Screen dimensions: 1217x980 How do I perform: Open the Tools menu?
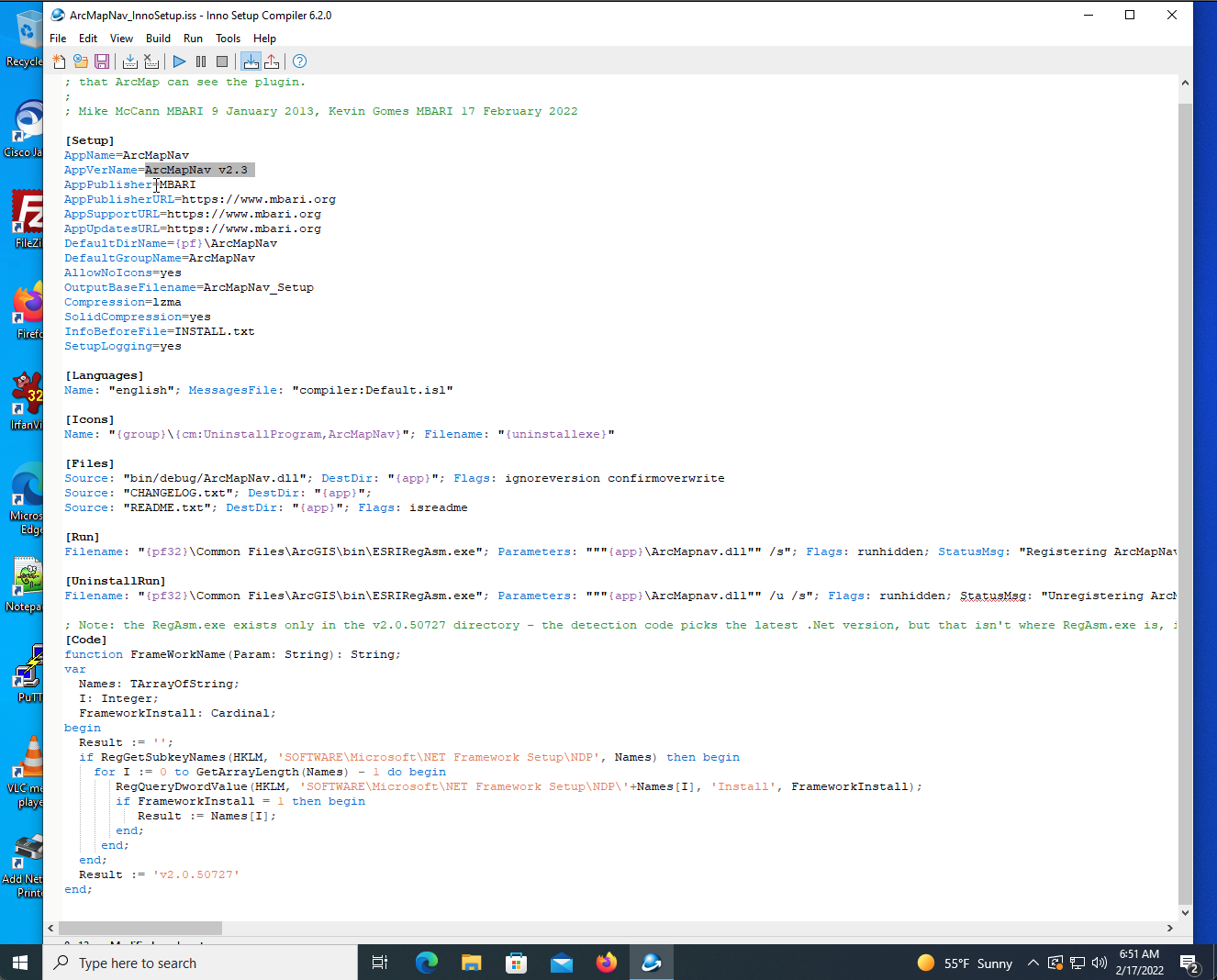228,39
